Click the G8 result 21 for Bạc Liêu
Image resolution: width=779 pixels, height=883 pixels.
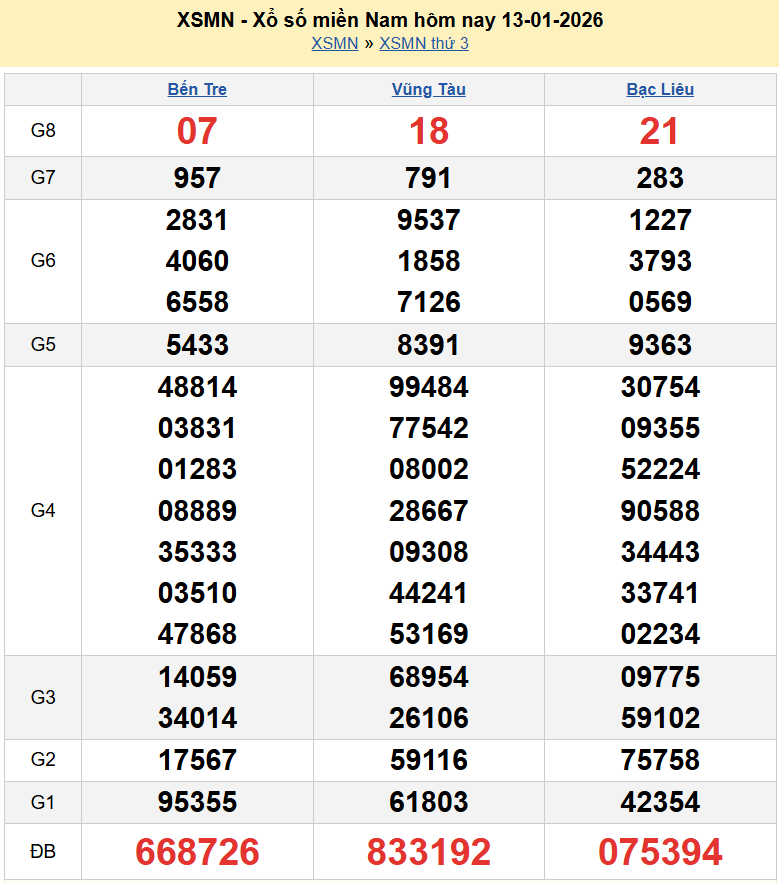point(660,131)
